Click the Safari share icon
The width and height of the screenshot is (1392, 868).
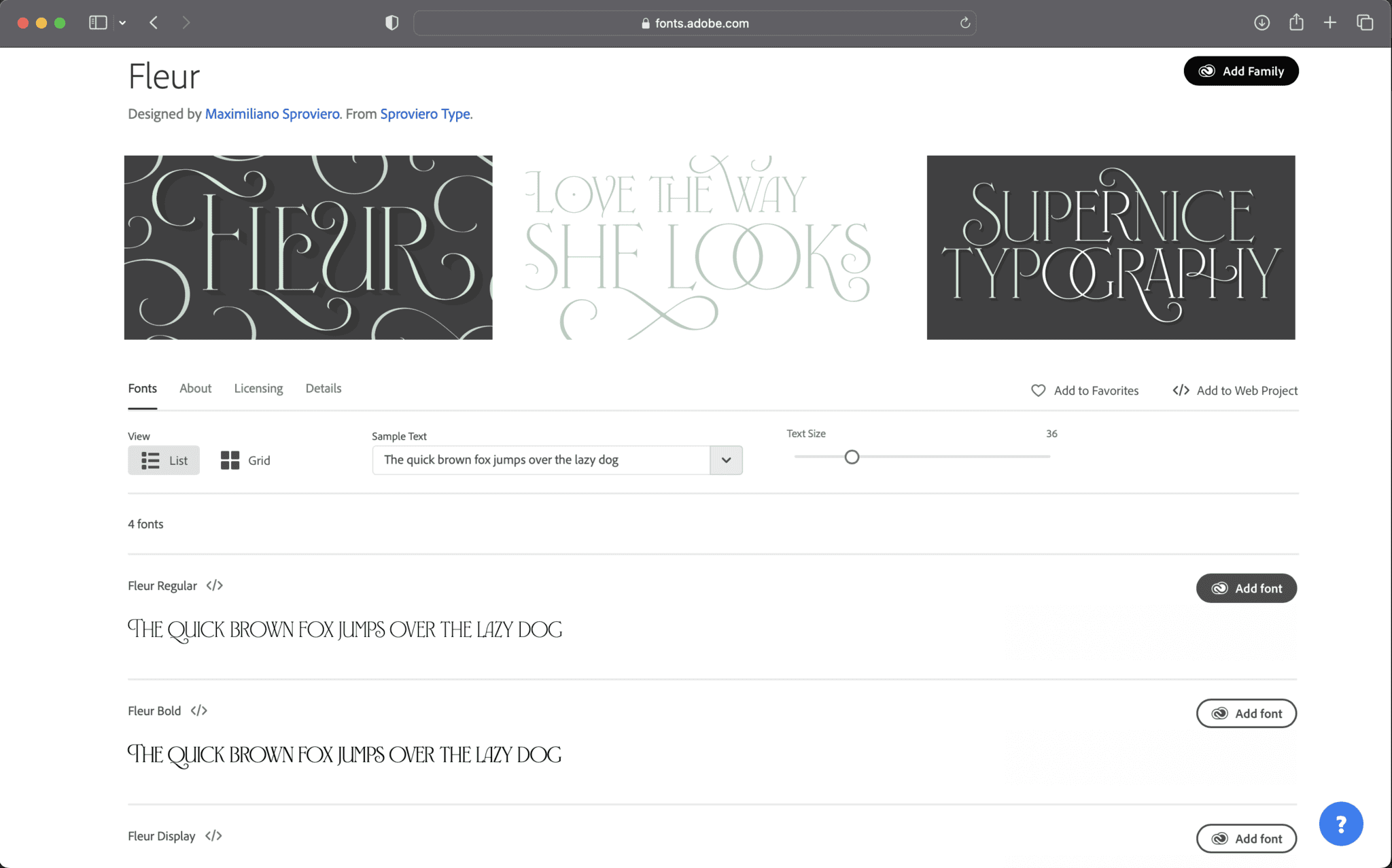[1296, 22]
